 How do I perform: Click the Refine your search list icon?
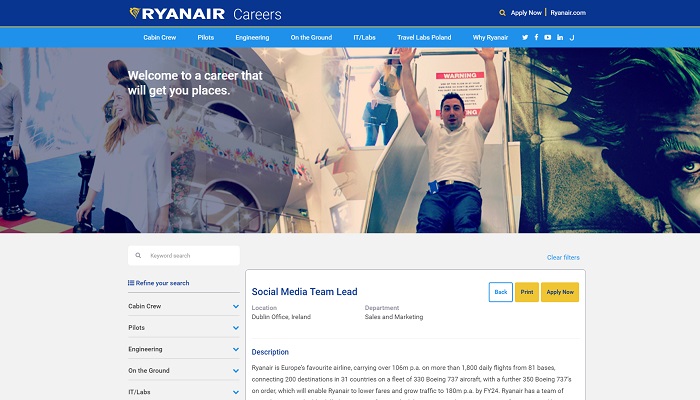131,283
